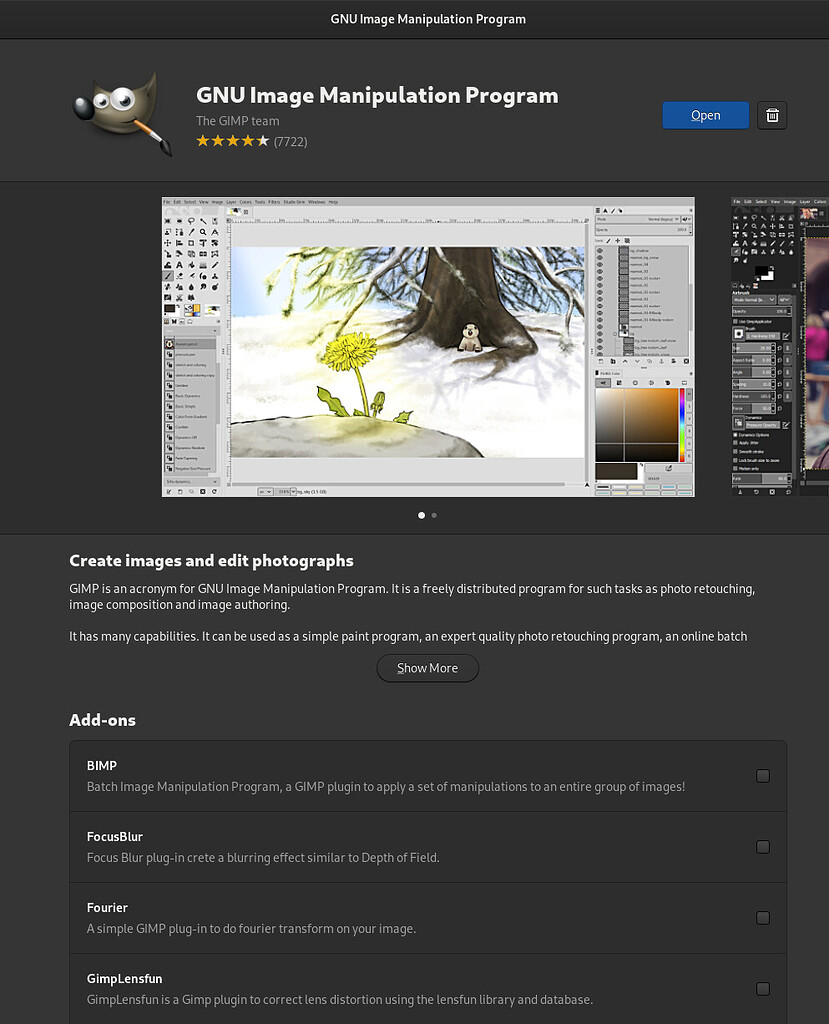
Task: Click the Add-ons section heading
Action: click(102, 720)
